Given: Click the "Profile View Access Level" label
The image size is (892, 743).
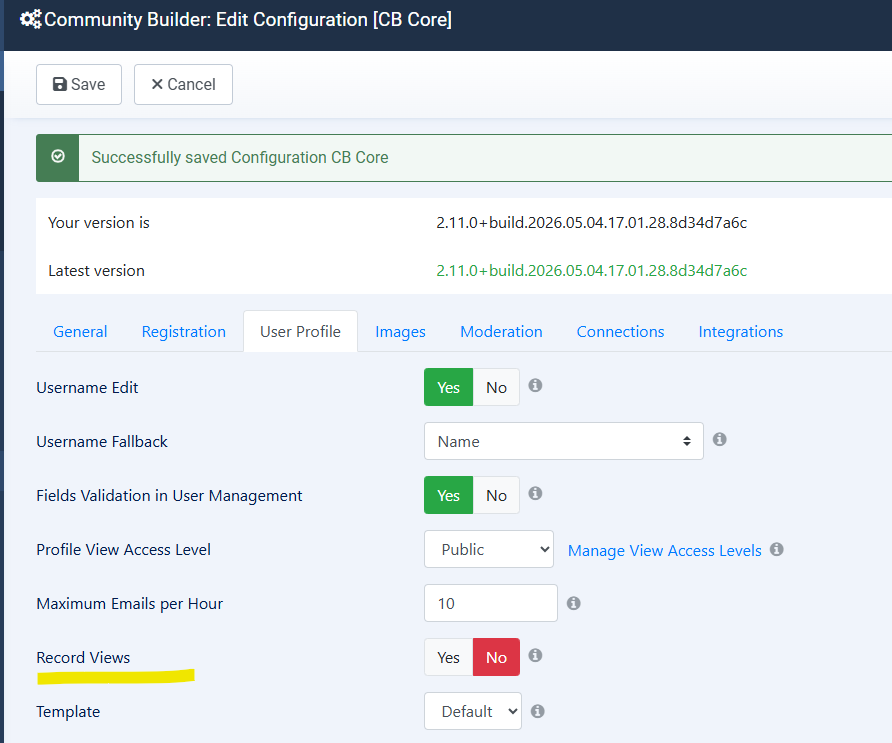Looking at the screenshot, I should pos(123,550).
